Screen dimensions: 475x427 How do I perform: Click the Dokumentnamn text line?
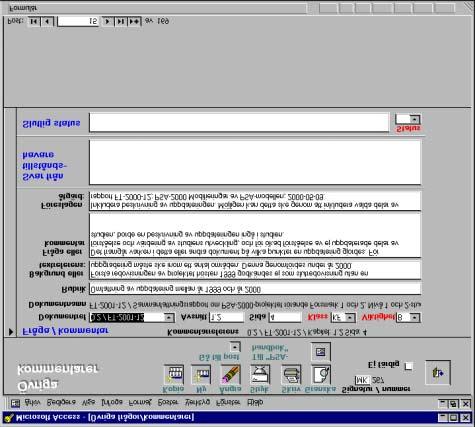coord(255,305)
